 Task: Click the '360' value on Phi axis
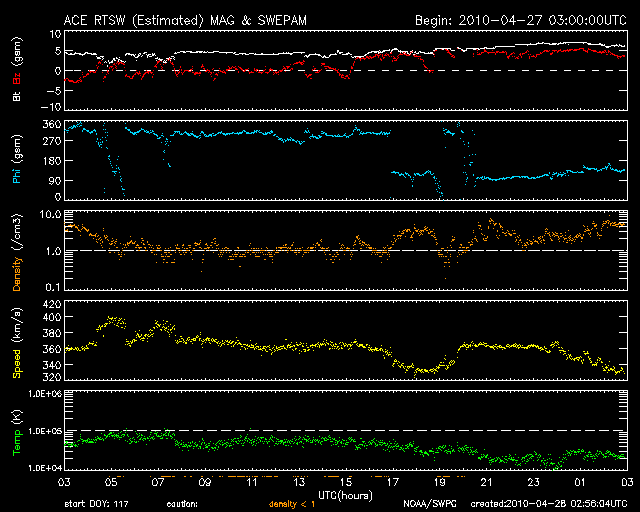(x=52, y=124)
